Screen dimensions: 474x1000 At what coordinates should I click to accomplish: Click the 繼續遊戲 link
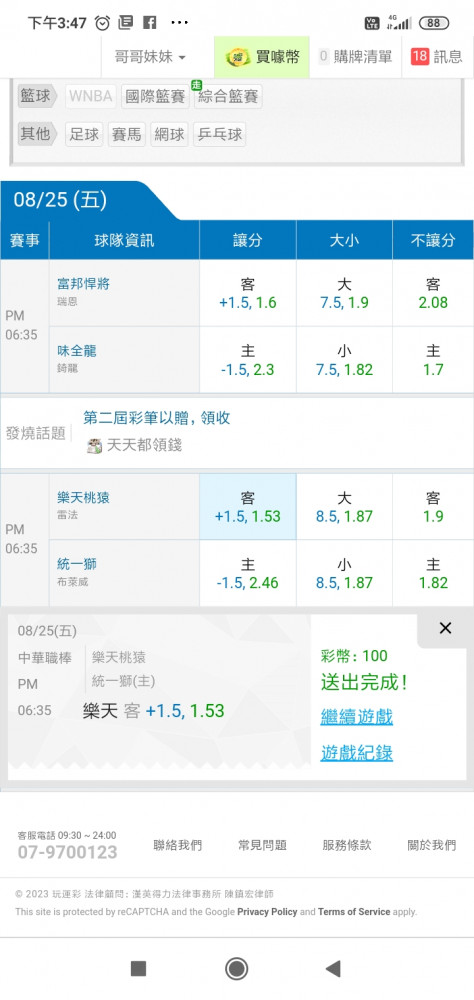pyautogui.click(x=357, y=716)
